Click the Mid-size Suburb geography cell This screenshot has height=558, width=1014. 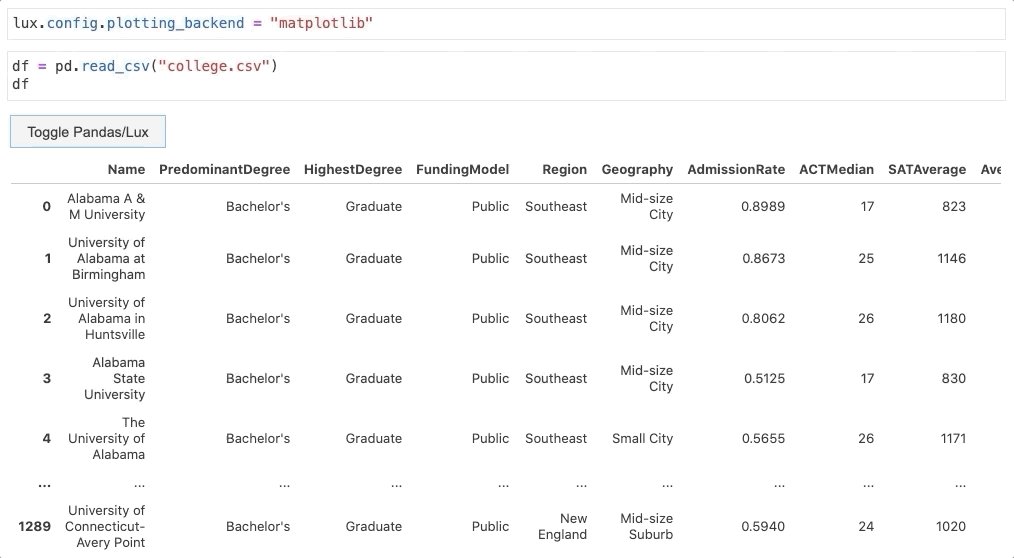coord(647,526)
